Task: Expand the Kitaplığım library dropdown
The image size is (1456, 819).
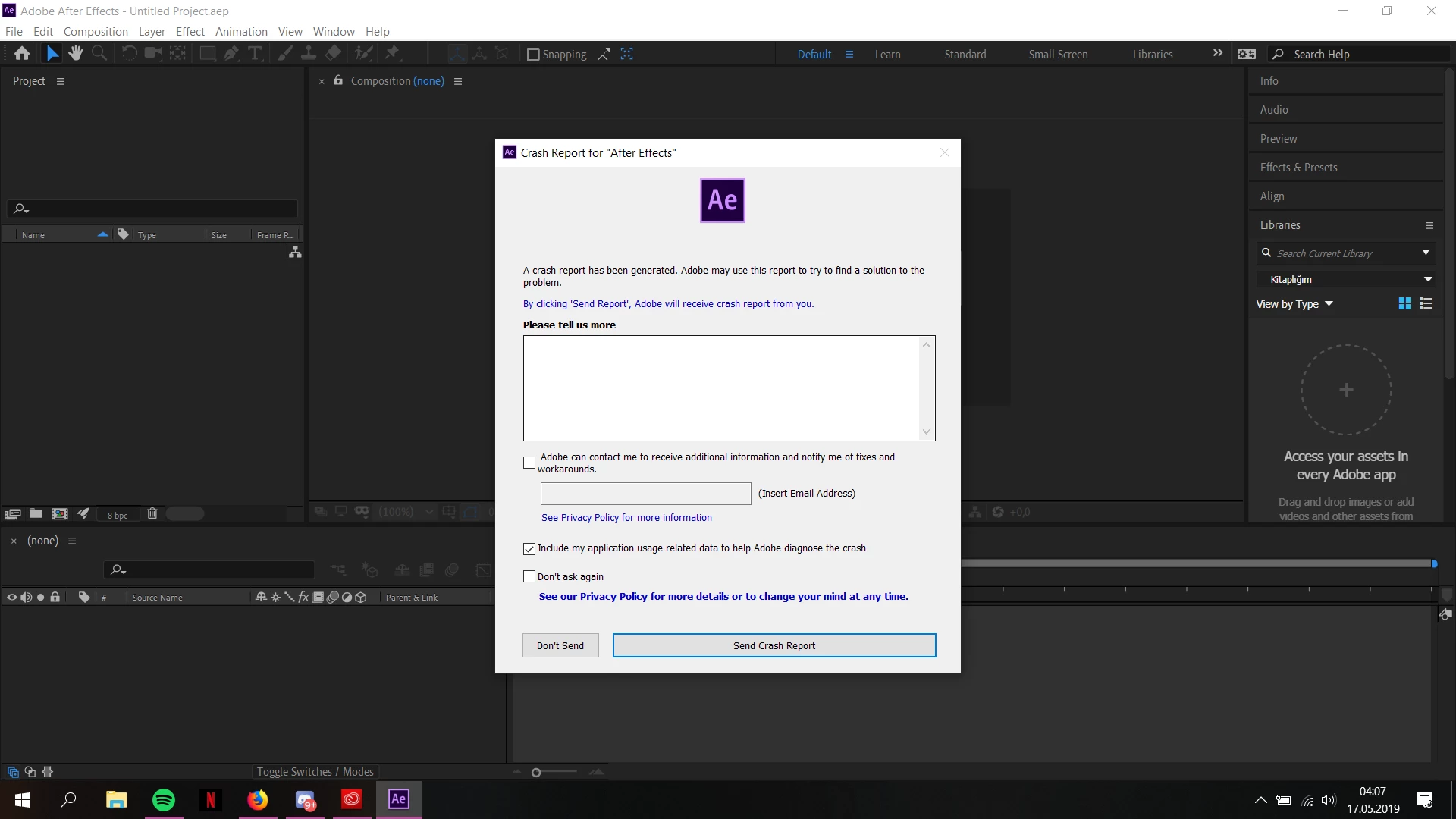Action: [1427, 280]
